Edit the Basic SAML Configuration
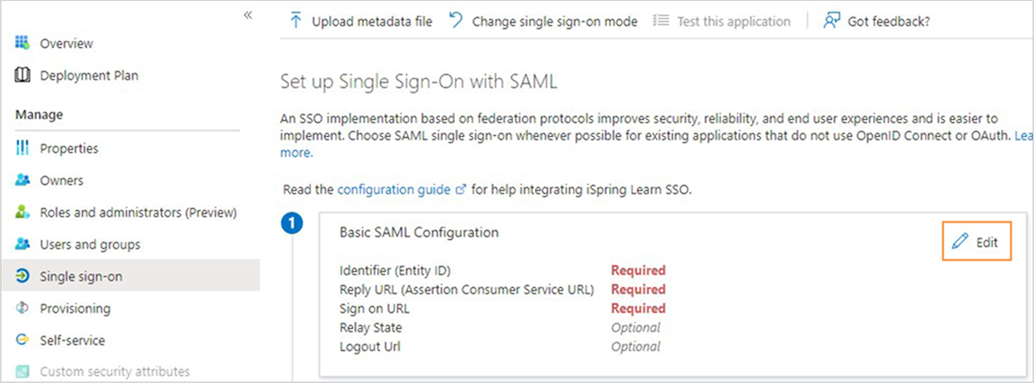Image resolution: width=1034 pixels, height=383 pixels. (x=976, y=242)
